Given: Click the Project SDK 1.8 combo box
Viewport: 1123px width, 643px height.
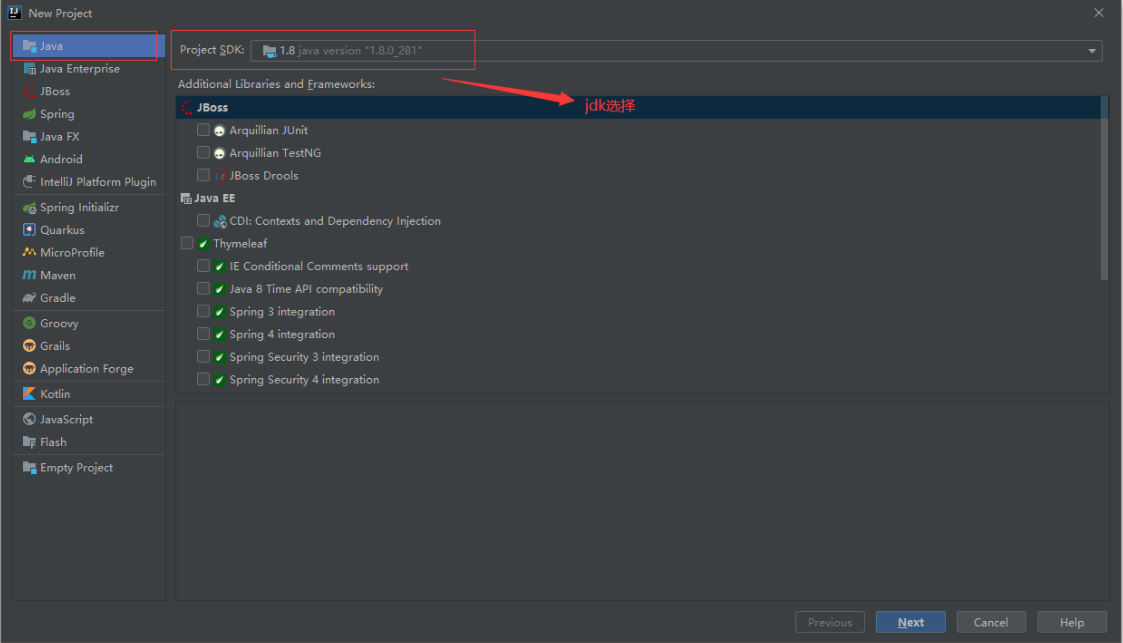Looking at the screenshot, I should pyautogui.click(x=676, y=51).
